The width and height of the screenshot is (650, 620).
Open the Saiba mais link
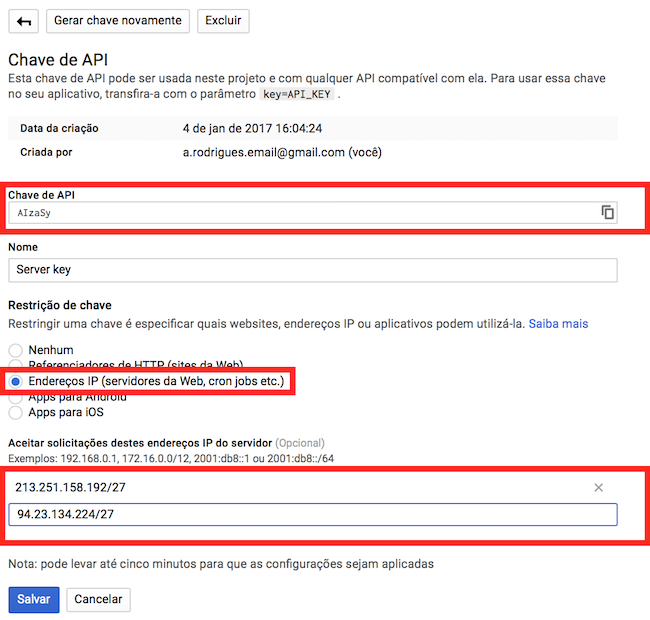pyautogui.click(x=557, y=324)
